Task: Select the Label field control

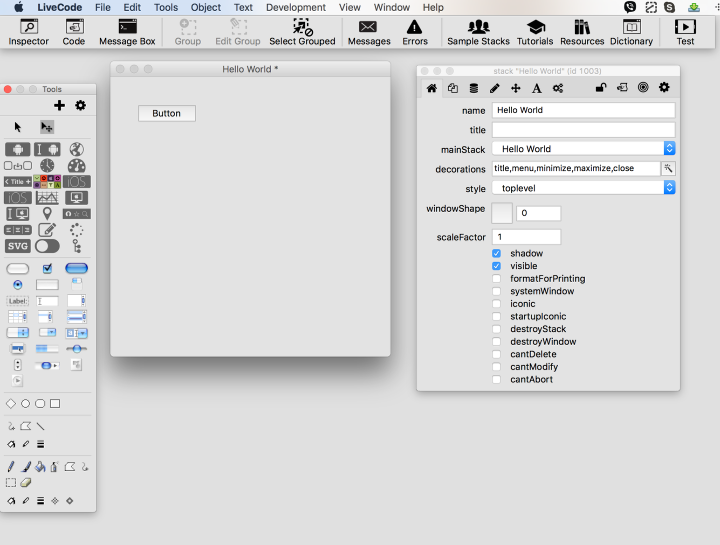Action: pyautogui.click(x=17, y=301)
